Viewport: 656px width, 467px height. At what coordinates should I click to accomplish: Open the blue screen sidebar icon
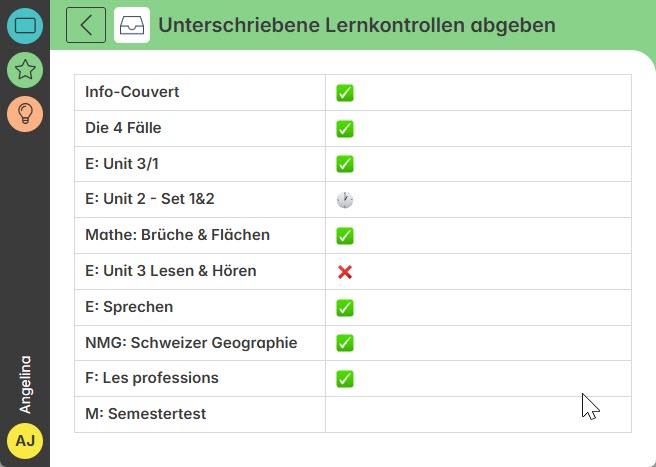click(x=25, y=26)
